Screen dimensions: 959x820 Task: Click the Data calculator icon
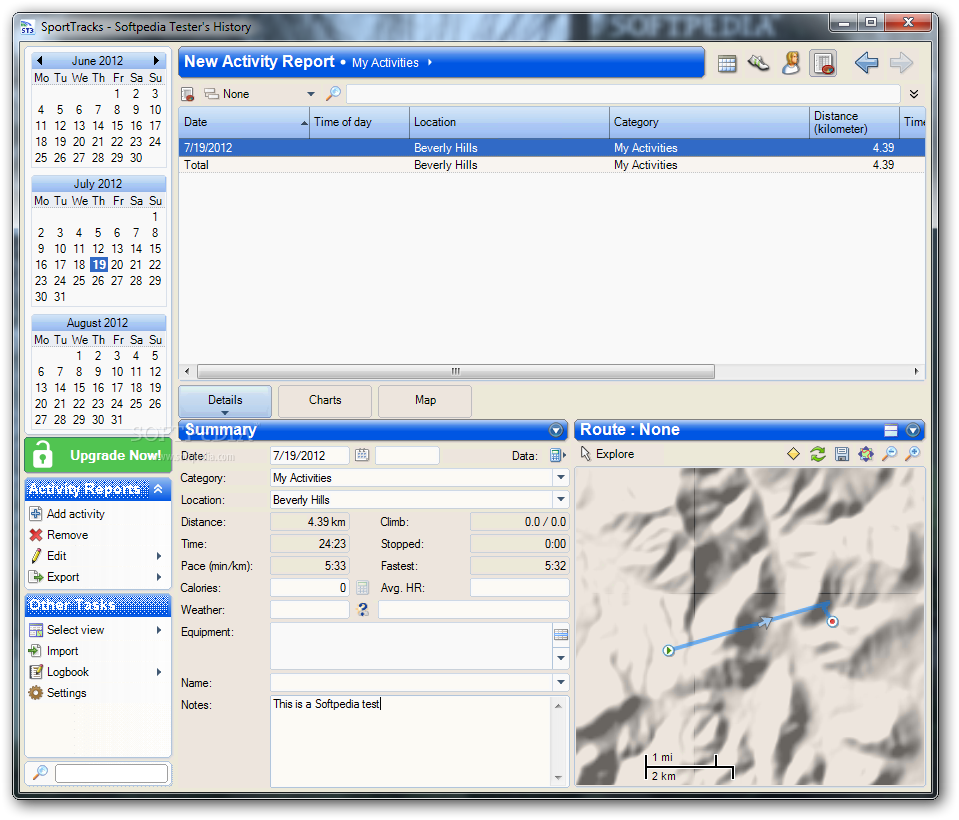click(x=557, y=455)
